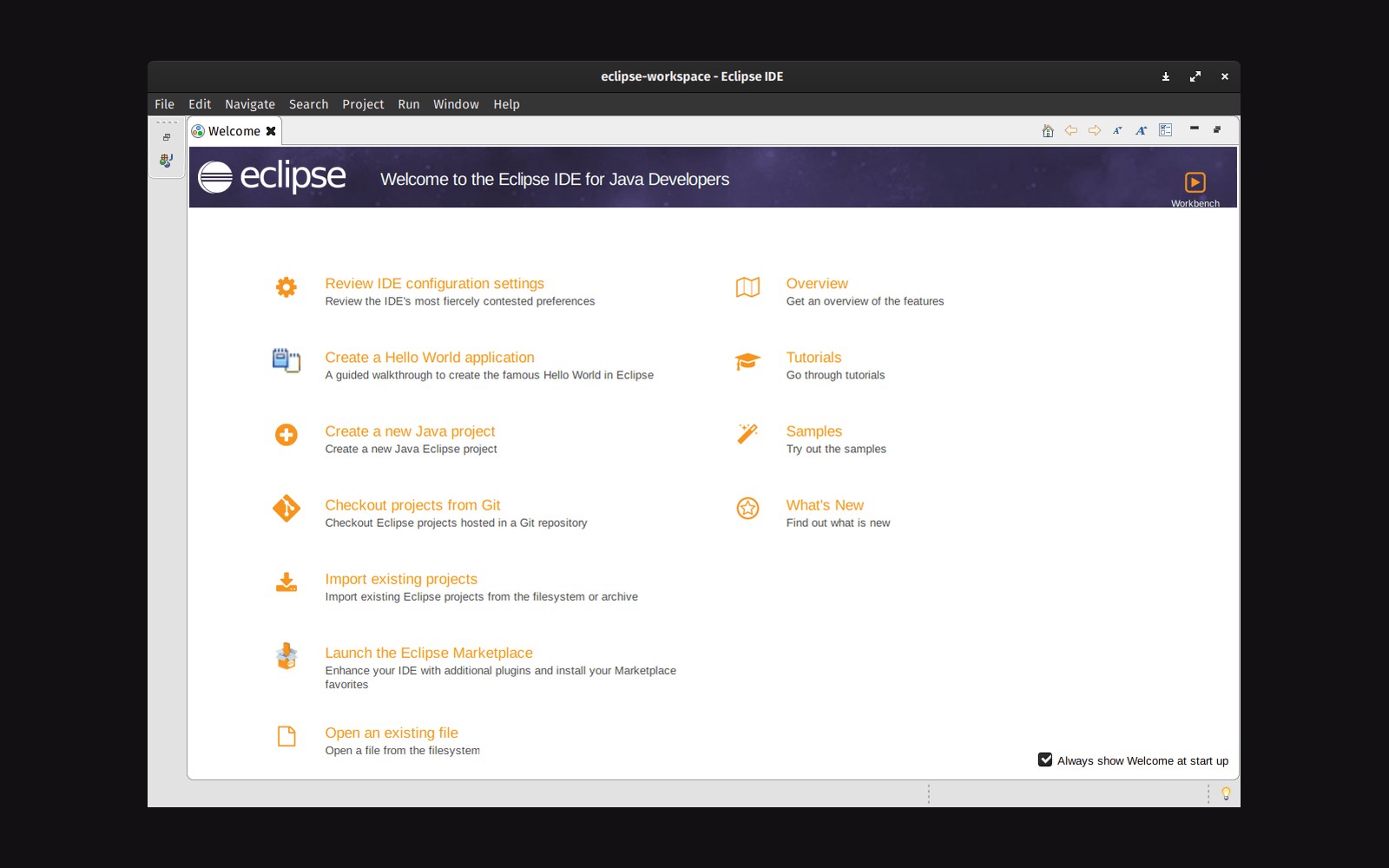Open the File menu
The width and height of the screenshot is (1389, 868).
[x=164, y=104]
